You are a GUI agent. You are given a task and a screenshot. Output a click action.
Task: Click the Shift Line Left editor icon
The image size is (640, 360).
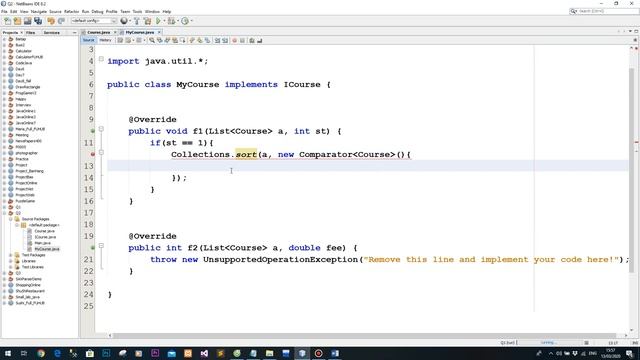(x=218, y=40)
